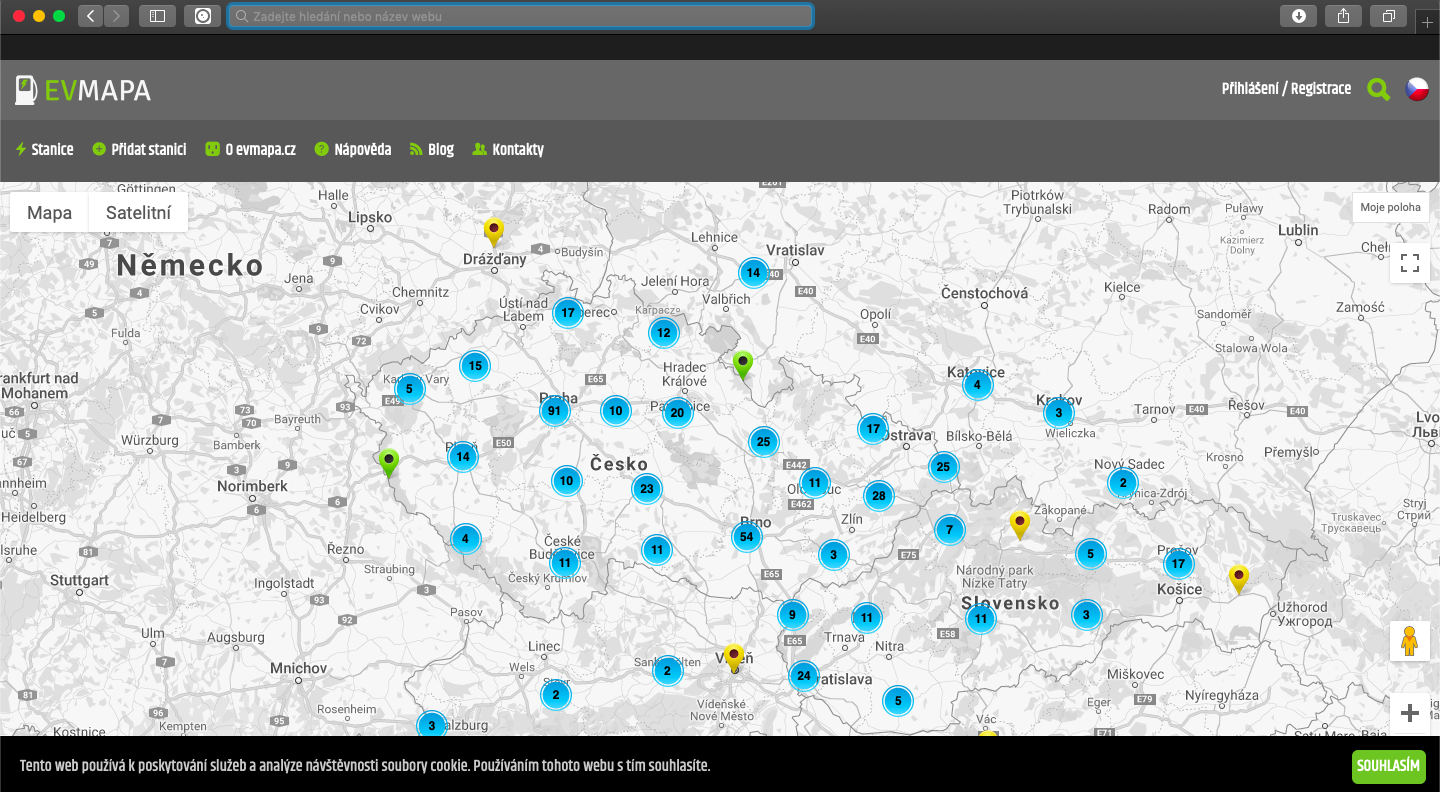This screenshot has width=1440, height=792.
Task: Zoom in the map with the plus button
Action: [1410, 713]
